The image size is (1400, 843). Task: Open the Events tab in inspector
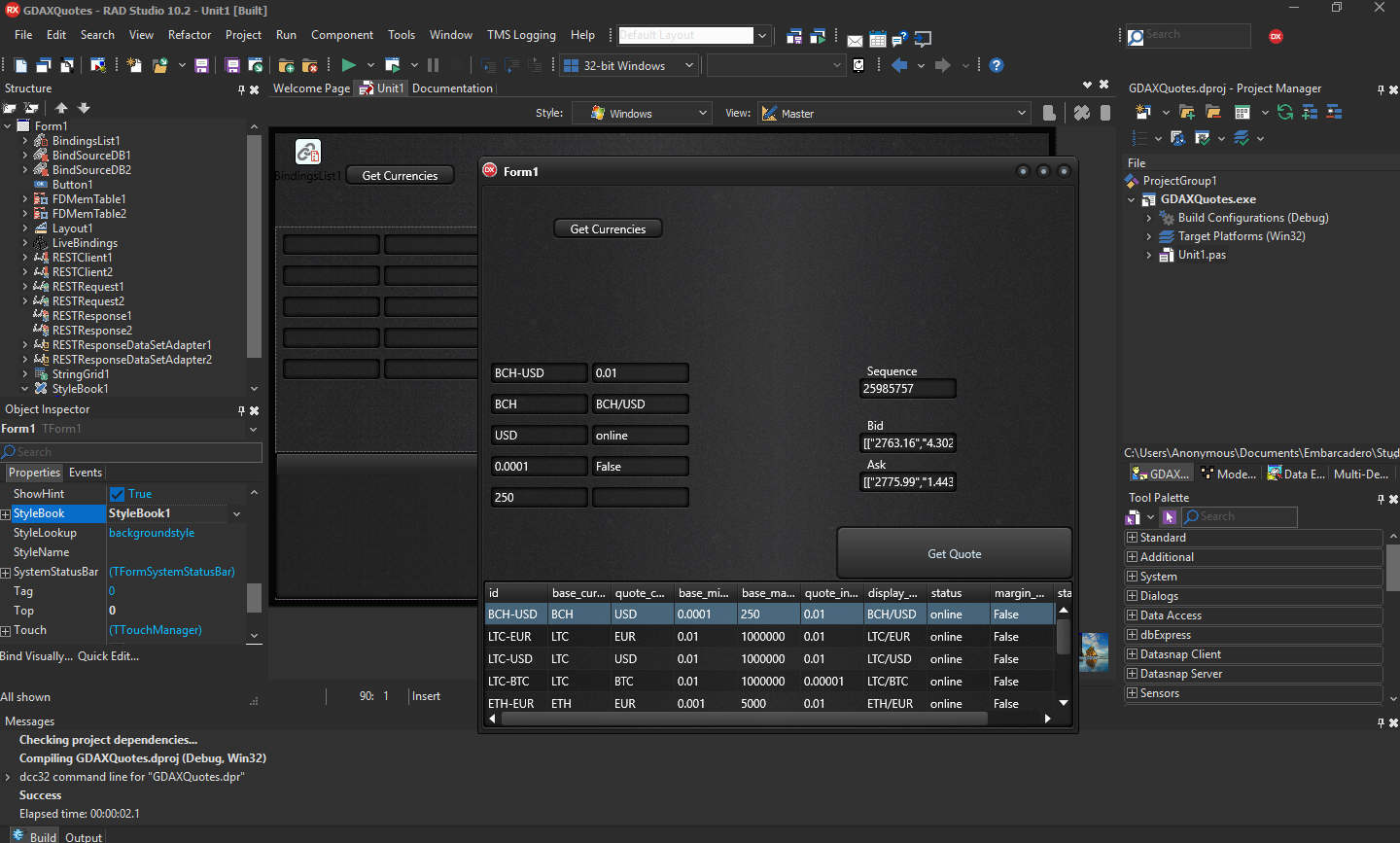[x=86, y=473]
